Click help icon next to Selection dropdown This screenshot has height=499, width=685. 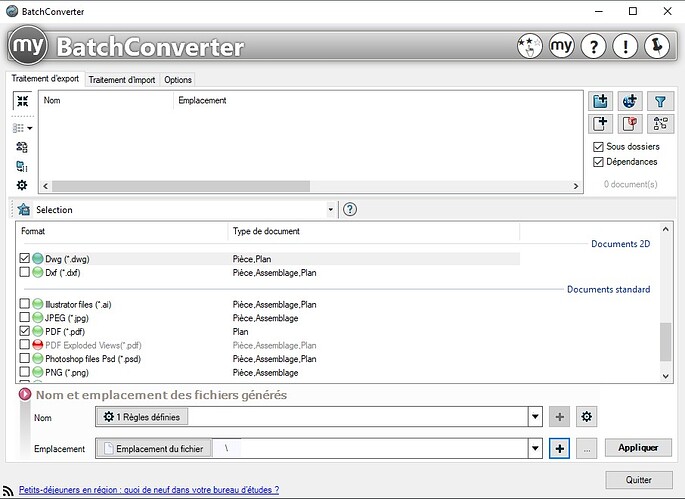[x=350, y=210]
